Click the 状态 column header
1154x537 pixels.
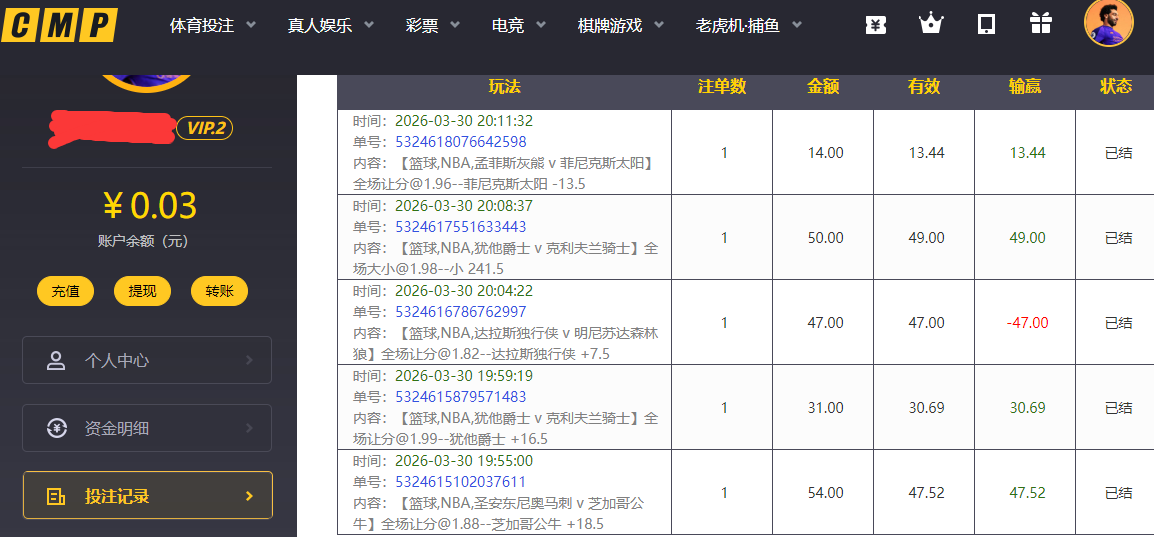tap(1116, 87)
